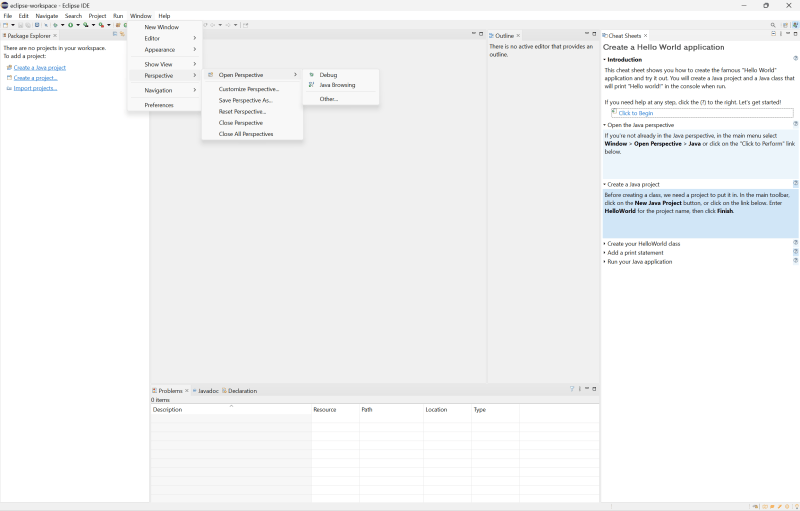This screenshot has width=800, height=511.
Task: Minimize the Problems view panel
Action: tap(587, 389)
